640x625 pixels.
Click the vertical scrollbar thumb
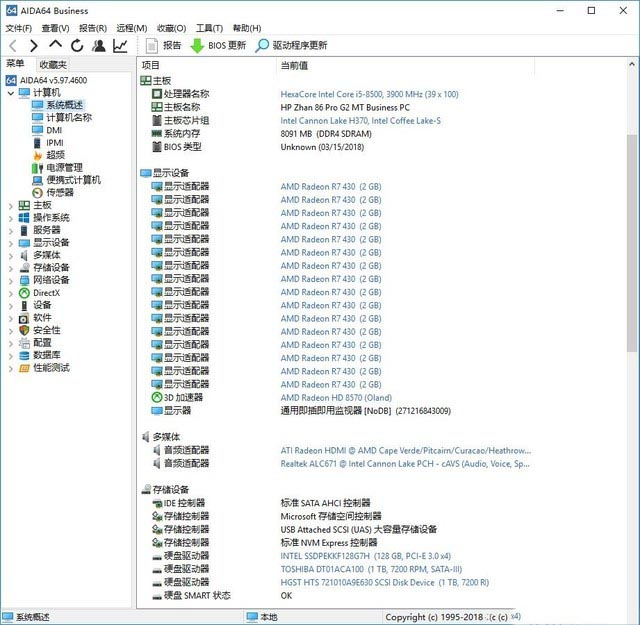click(x=632, y=242)
